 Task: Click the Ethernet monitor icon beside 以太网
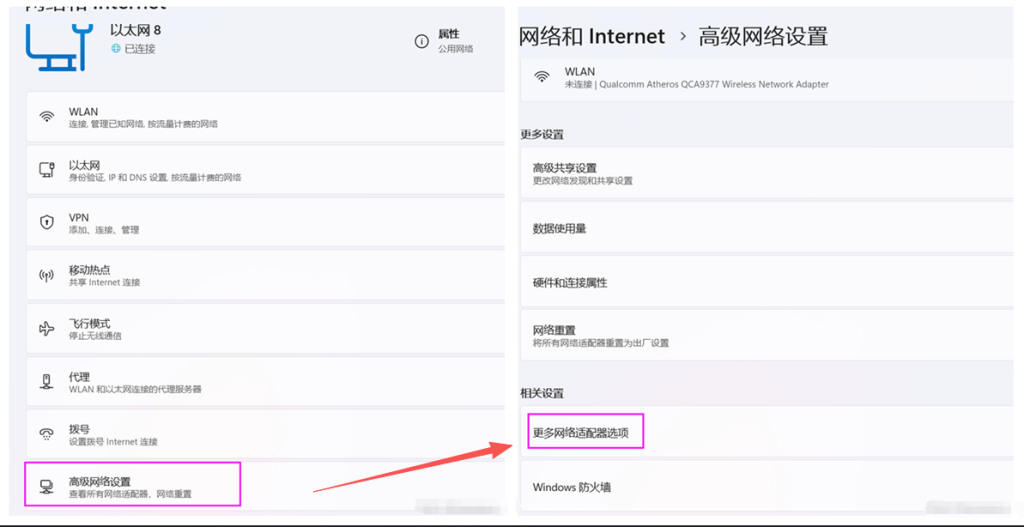click(46, 170)
